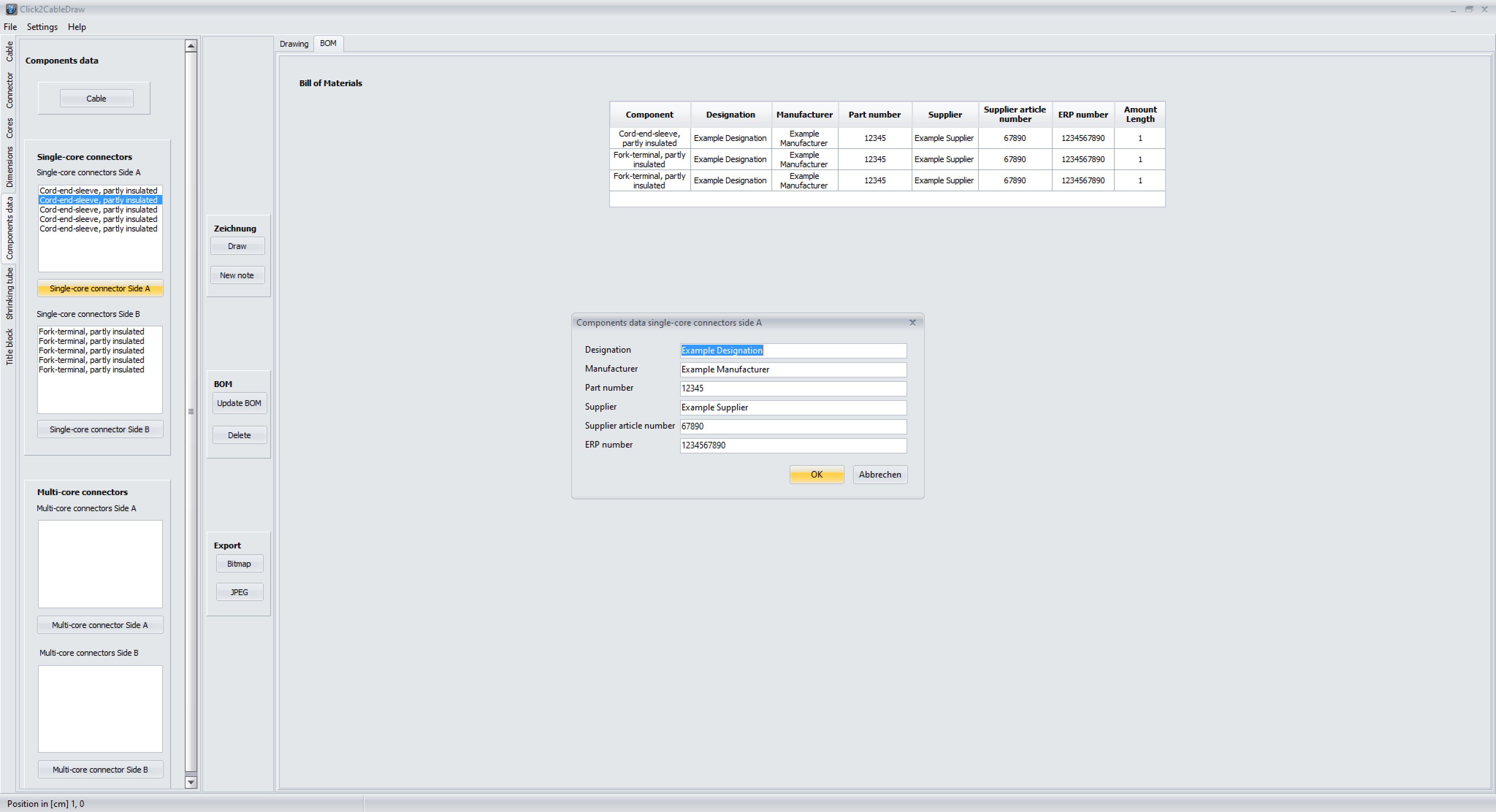Export the drawing as JPEG

click(239, 592)
